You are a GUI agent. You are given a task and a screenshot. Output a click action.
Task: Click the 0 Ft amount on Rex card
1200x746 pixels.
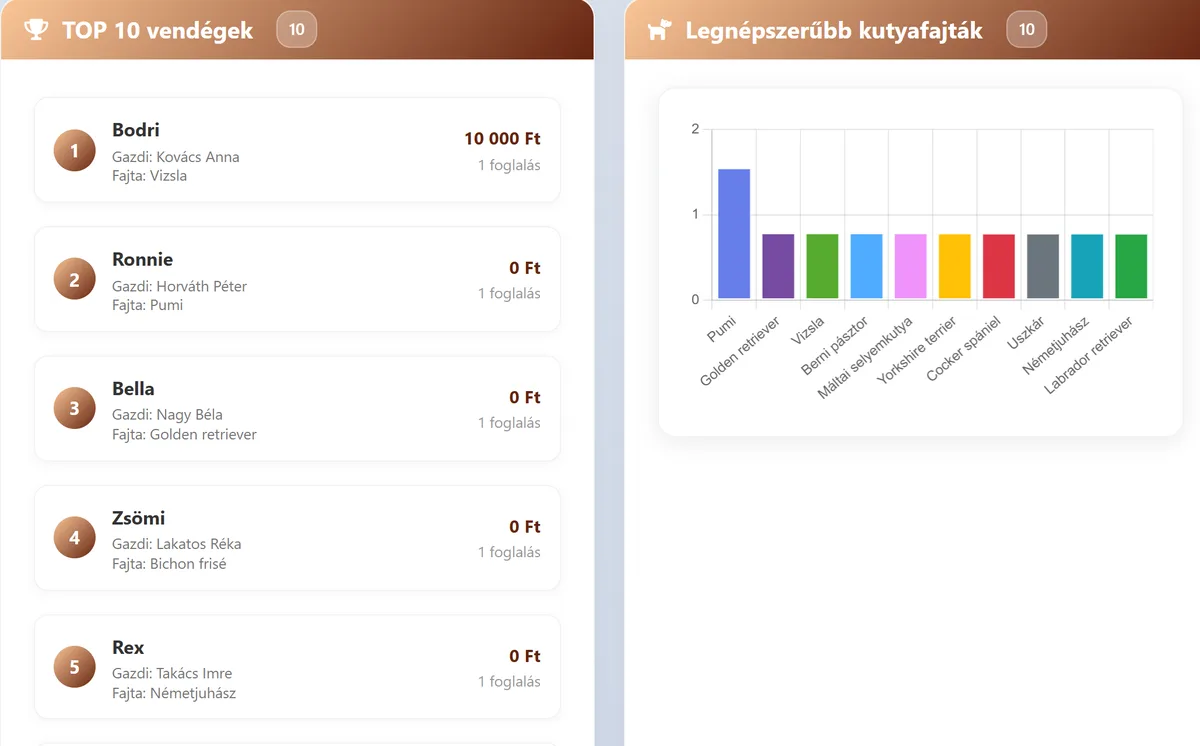[x=525, y=656]
